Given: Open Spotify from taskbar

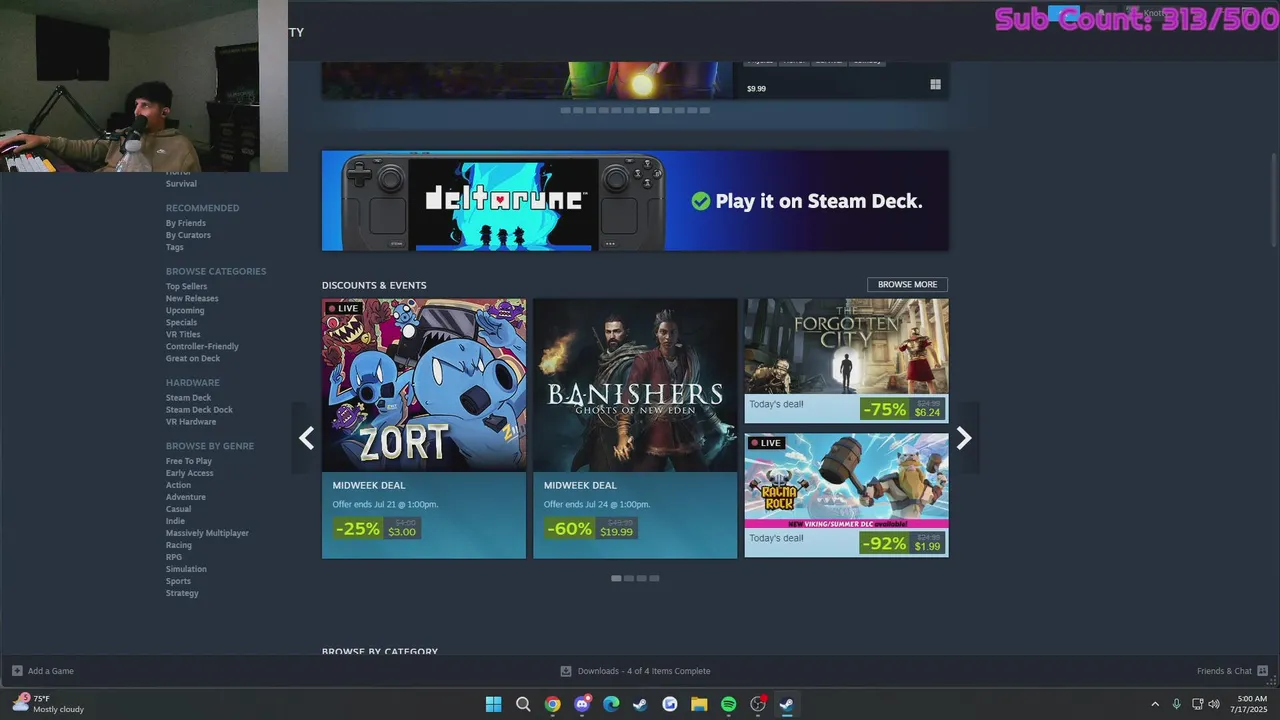Looking at the screenshot, I should (x=729, y=704).
